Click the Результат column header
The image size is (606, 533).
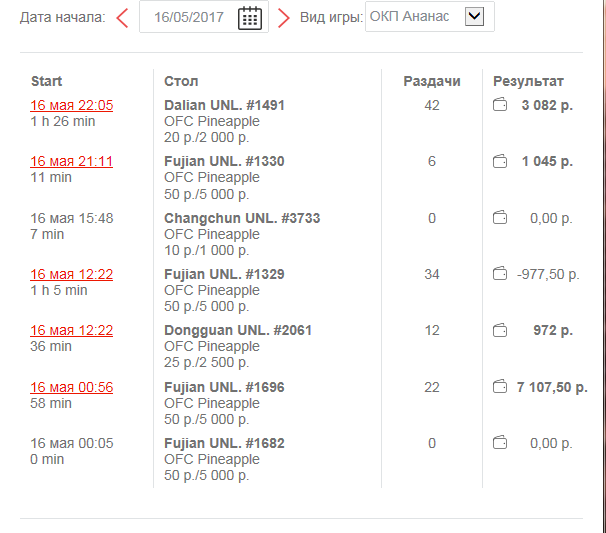pyautogui.click(x=528, y=81)
